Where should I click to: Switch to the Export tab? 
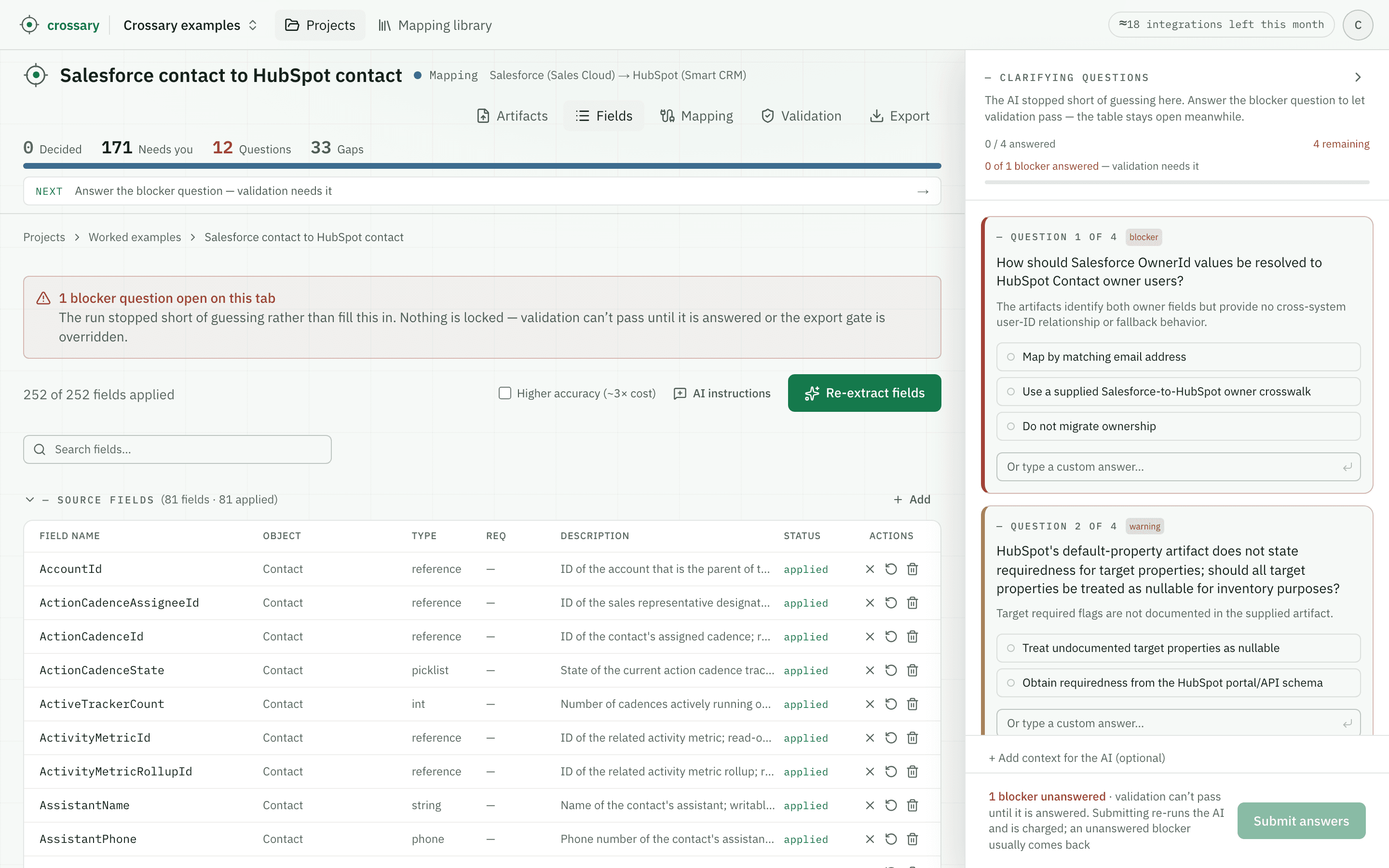[x=899, y=116]
